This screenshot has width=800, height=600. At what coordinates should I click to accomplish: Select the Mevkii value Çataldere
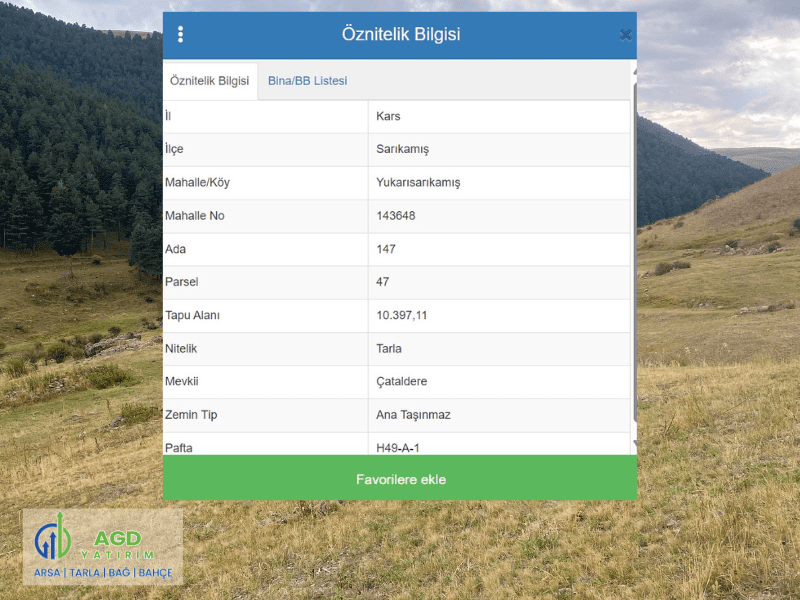click(x=401, y=382)
